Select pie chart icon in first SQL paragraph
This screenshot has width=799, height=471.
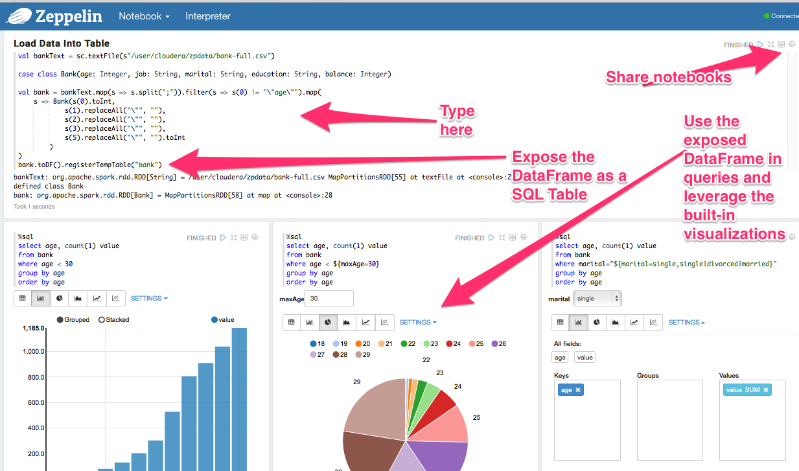coord(60,298)
